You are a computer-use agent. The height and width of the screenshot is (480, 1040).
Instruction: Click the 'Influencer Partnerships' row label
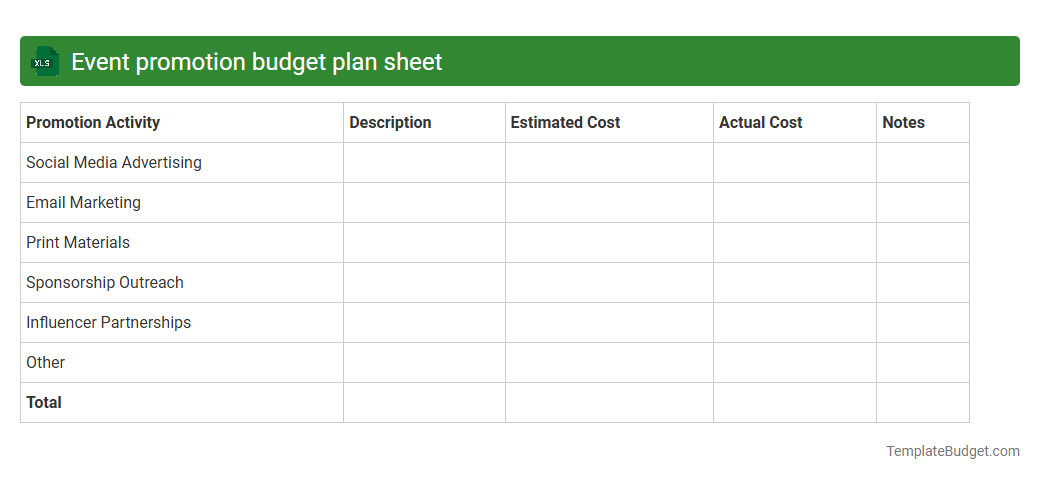109,322
